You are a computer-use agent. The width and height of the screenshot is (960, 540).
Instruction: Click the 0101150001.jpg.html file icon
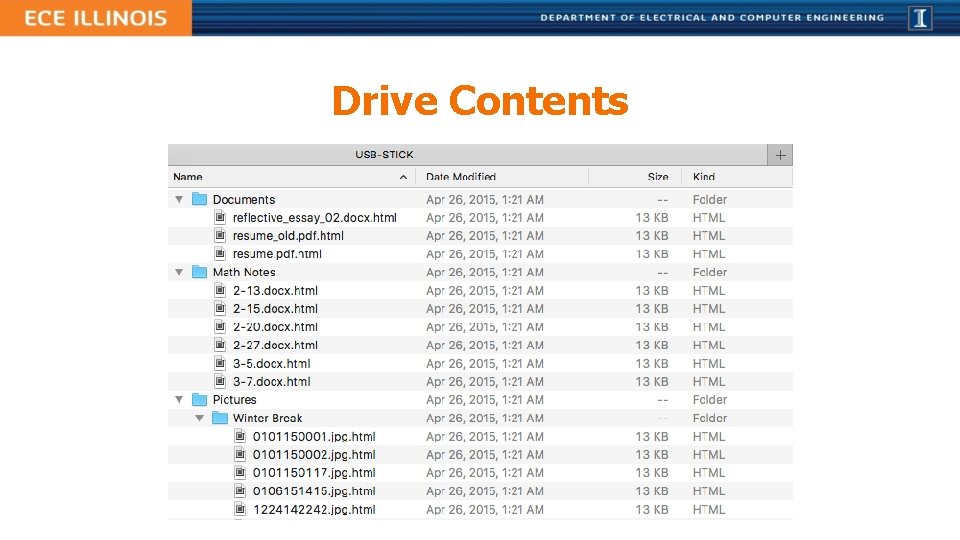coord(240,436)
